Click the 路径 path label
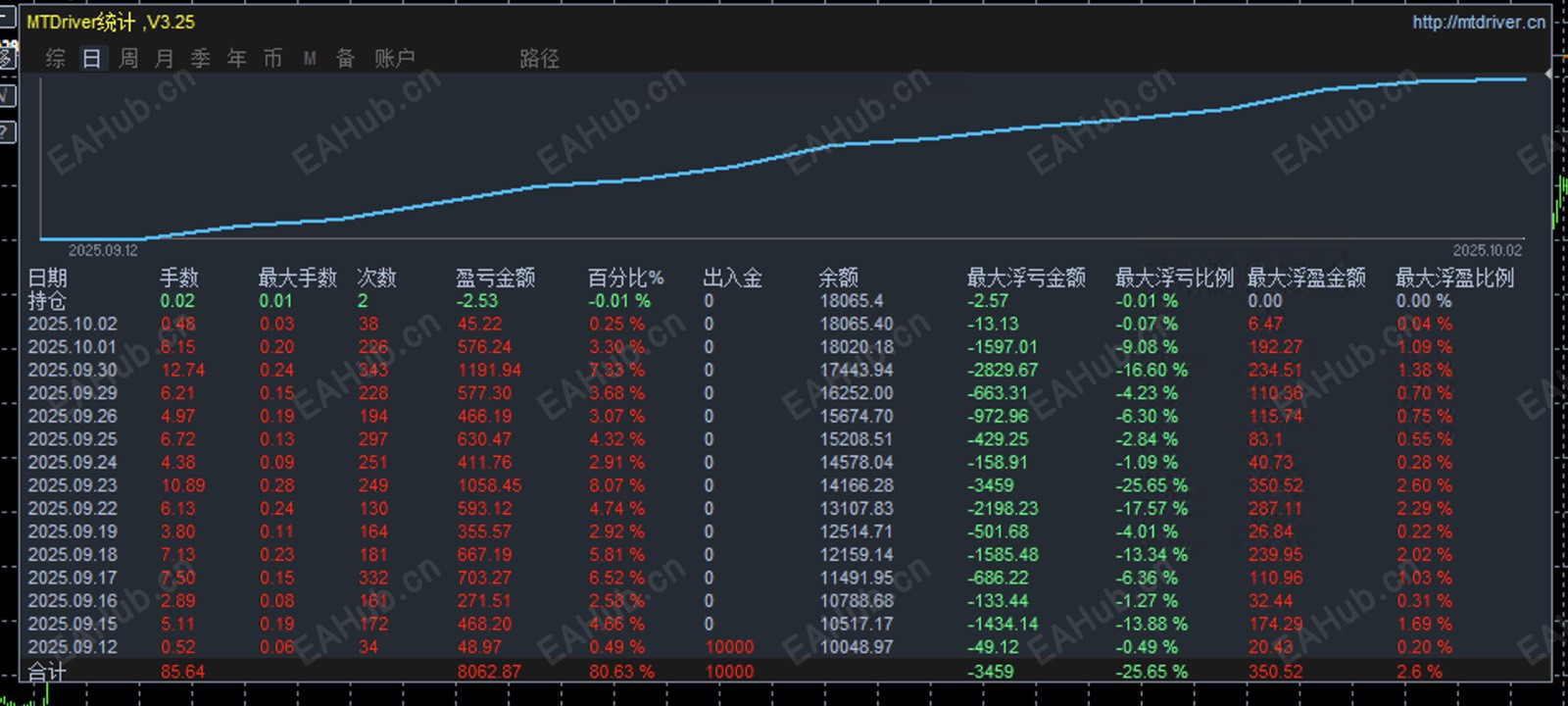The width and height of the screenshot is (1568, 706). [540, 58]
